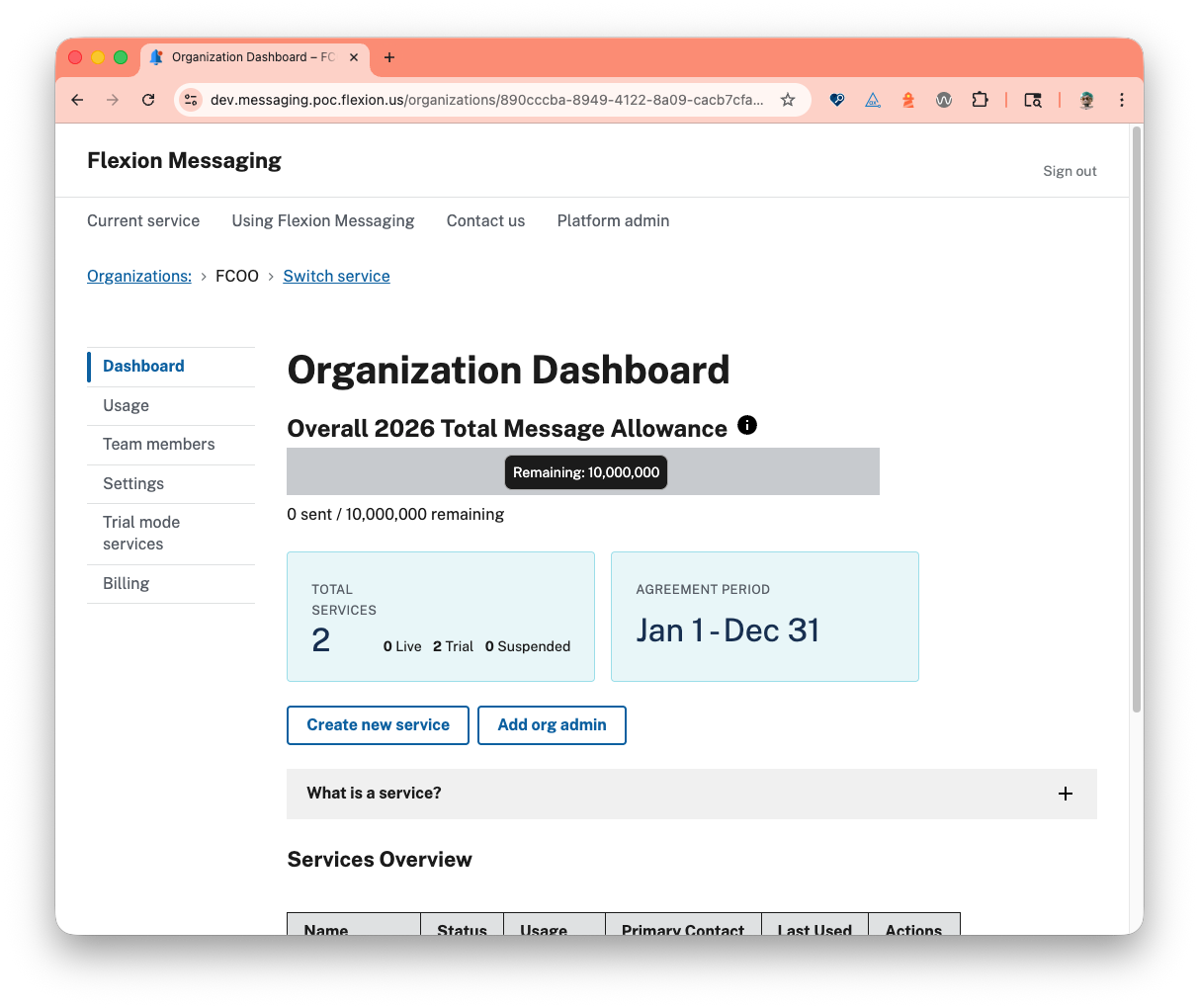Image resolution: width=1199 pixels, height=1008 pixels.
Task: Click the '2 Trial' services count
Action: coord(453,646)
